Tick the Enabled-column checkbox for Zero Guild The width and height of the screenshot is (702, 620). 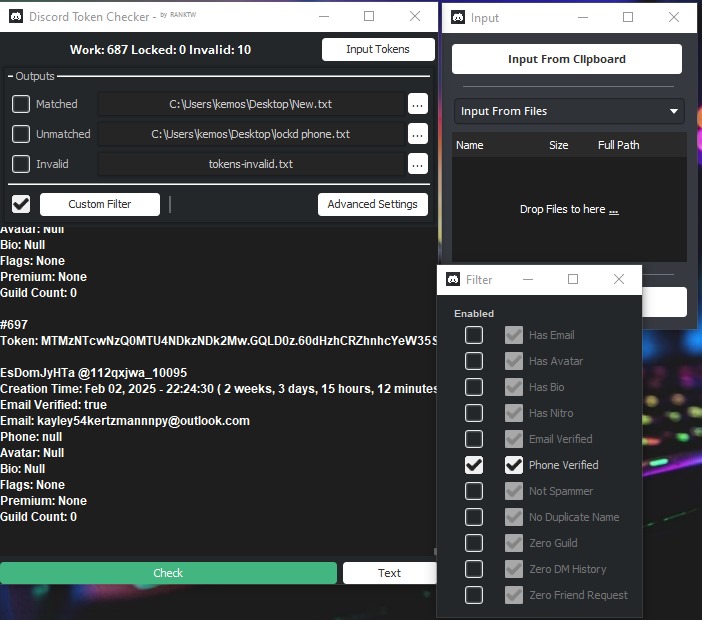click(x=474, y=543)
